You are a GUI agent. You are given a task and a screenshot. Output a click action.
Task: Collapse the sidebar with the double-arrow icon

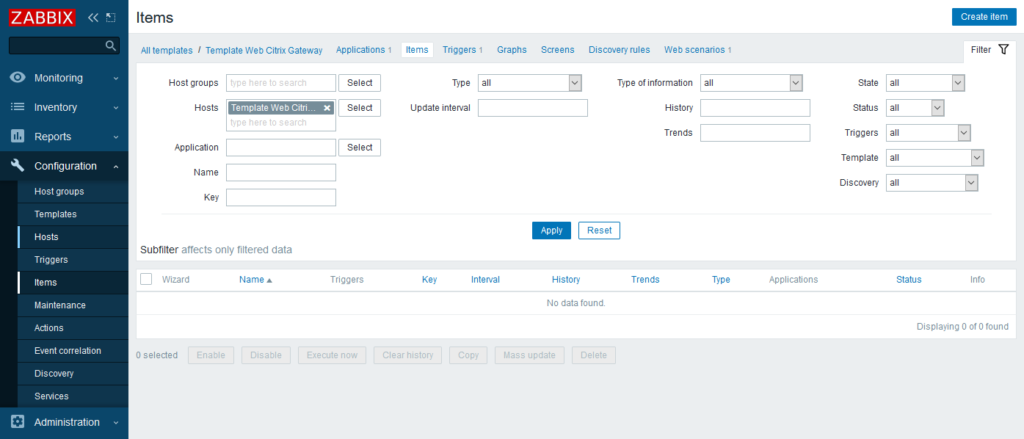coord(93,18)
